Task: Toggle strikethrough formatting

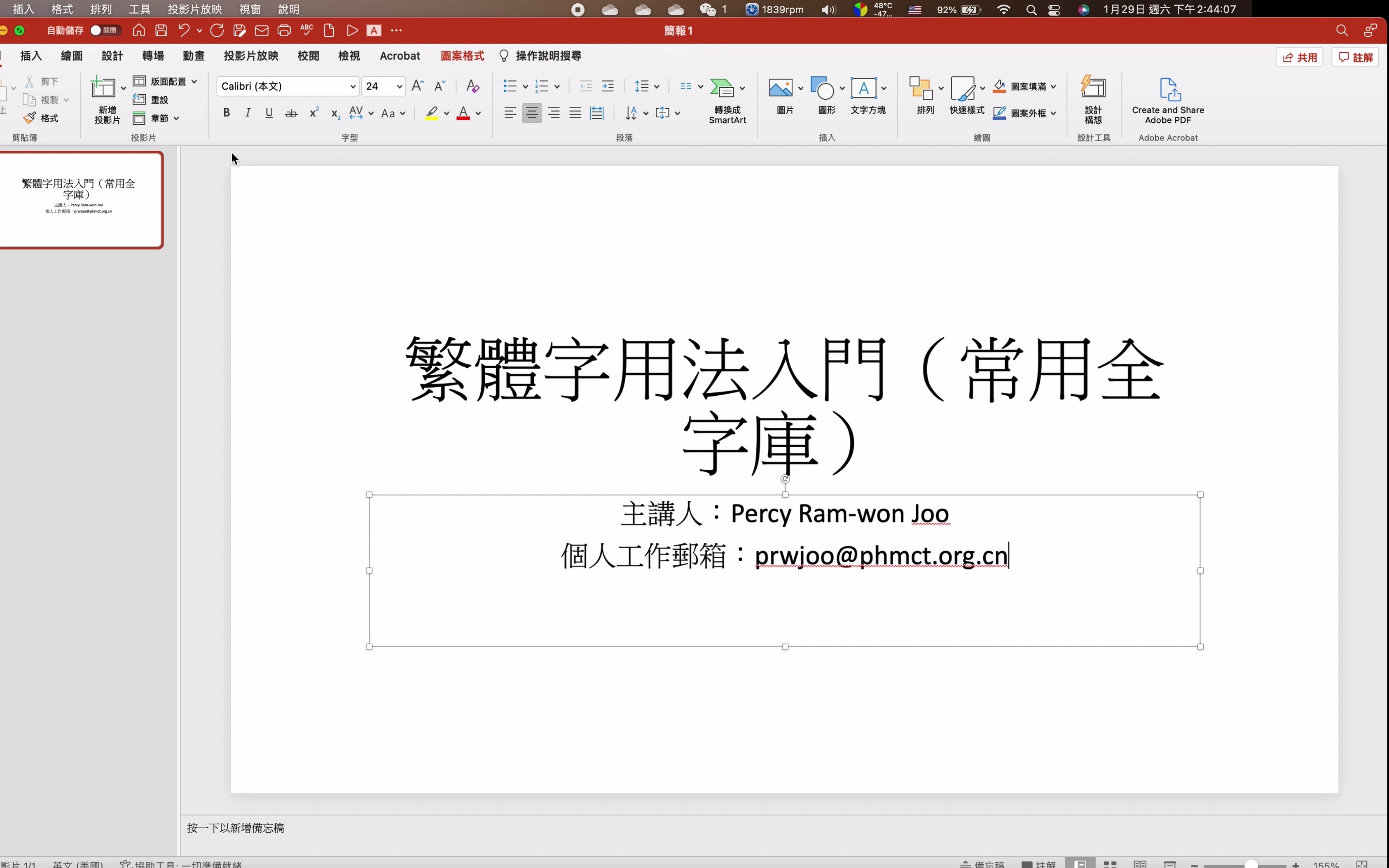Action: pos(291,113)
